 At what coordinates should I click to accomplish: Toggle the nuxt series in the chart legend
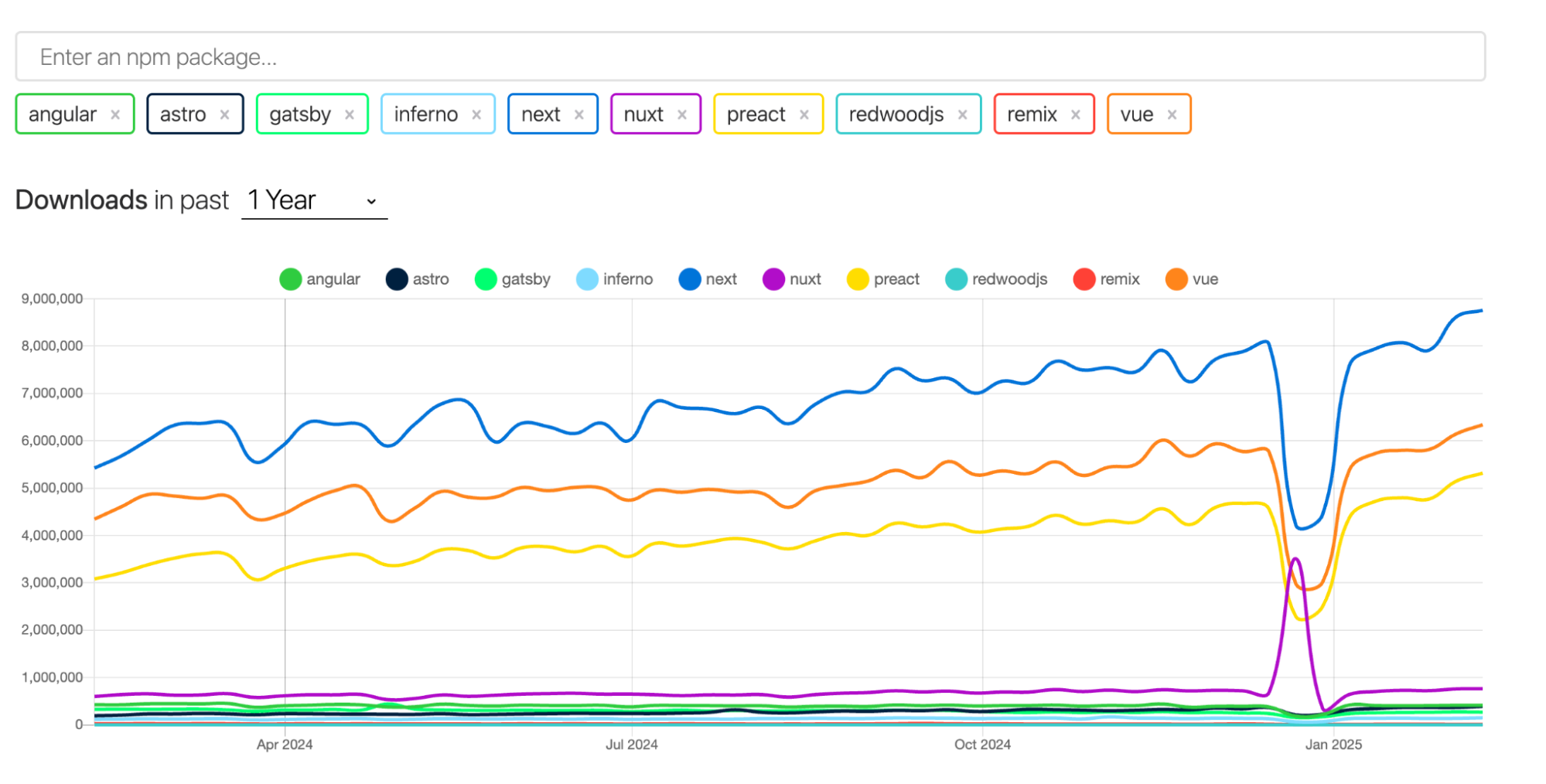tap(792, 279)
